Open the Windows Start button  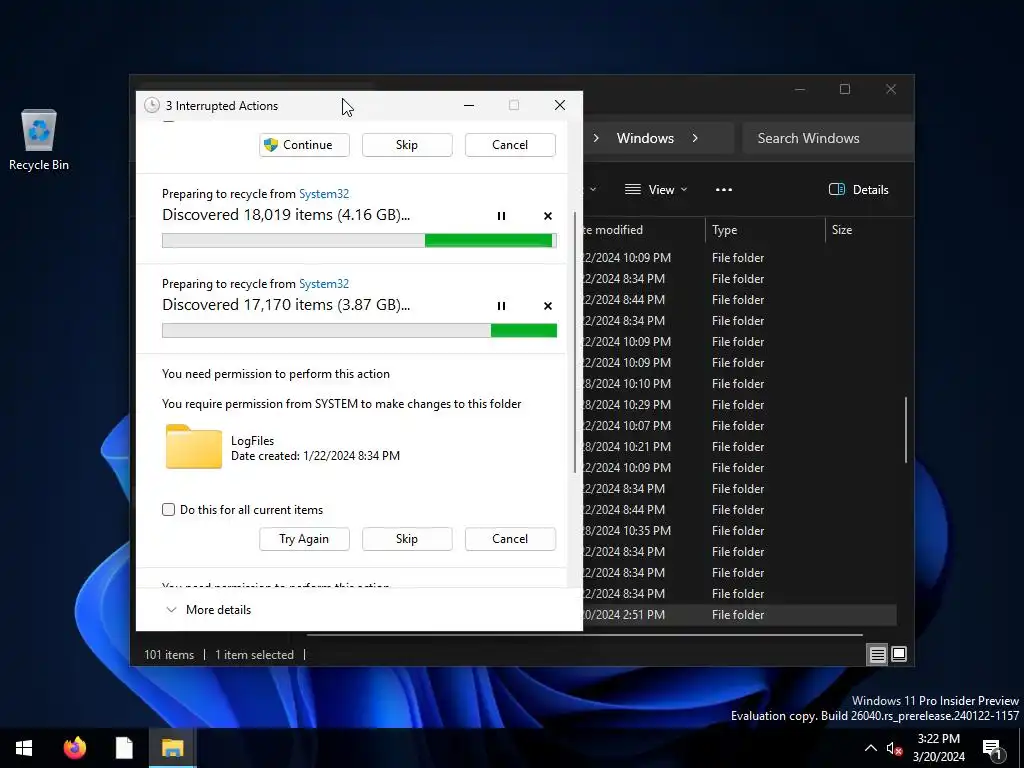[x=24, y=748]
